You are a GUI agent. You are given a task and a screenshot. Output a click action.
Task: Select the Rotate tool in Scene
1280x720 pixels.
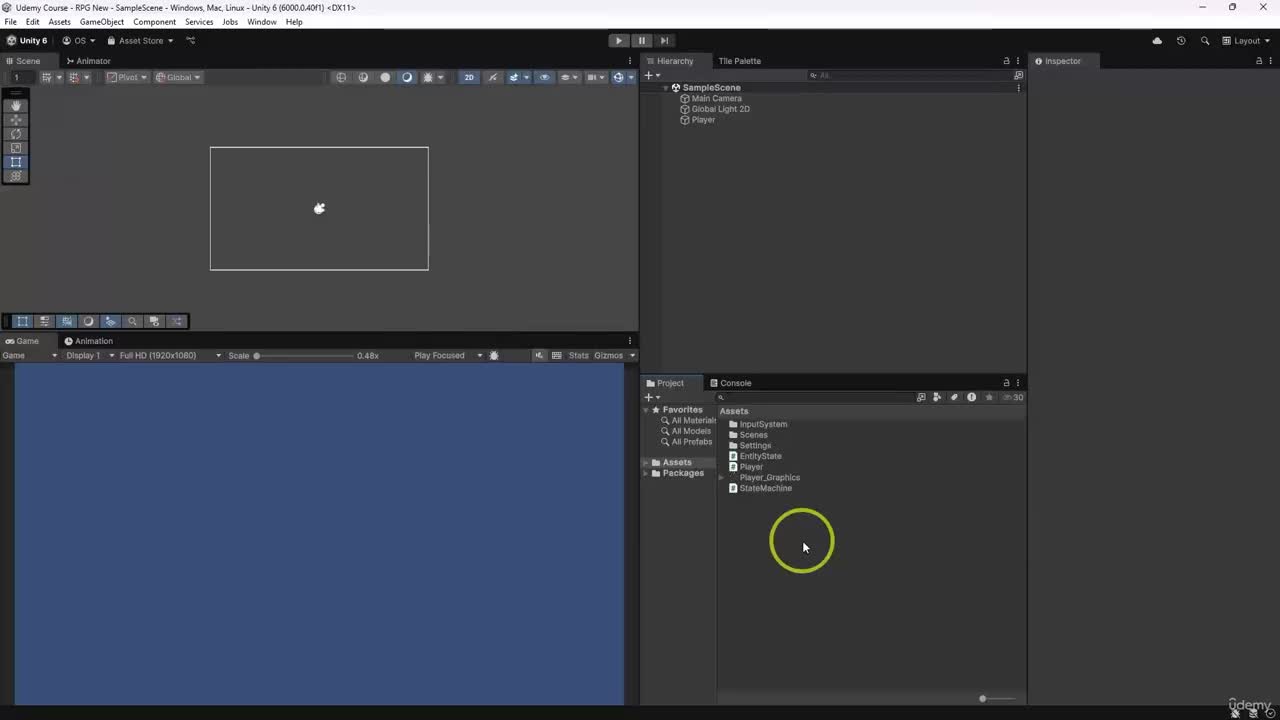[x=16, y=134]
